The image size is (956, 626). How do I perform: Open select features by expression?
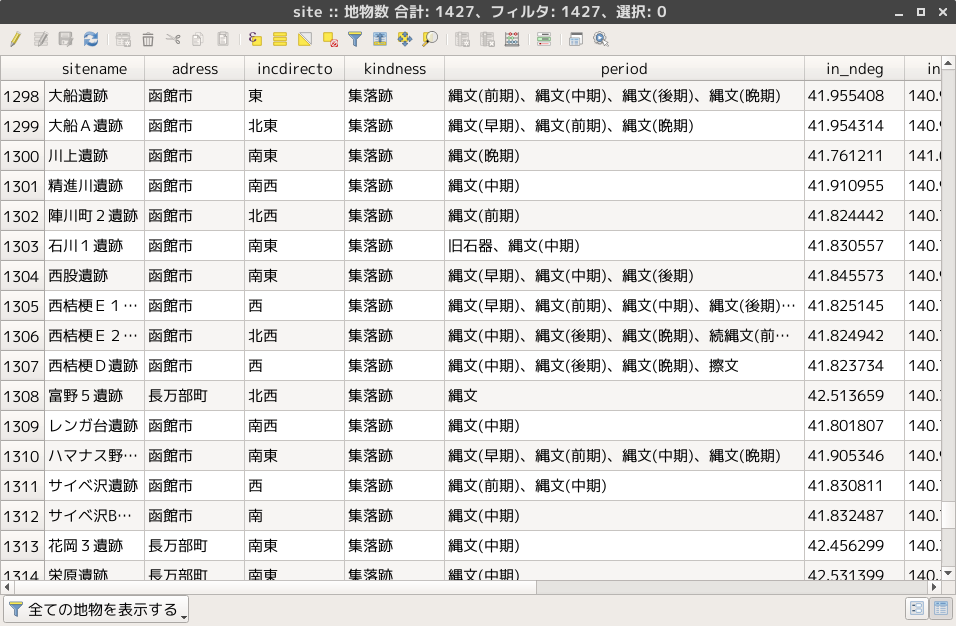[255, 40]
